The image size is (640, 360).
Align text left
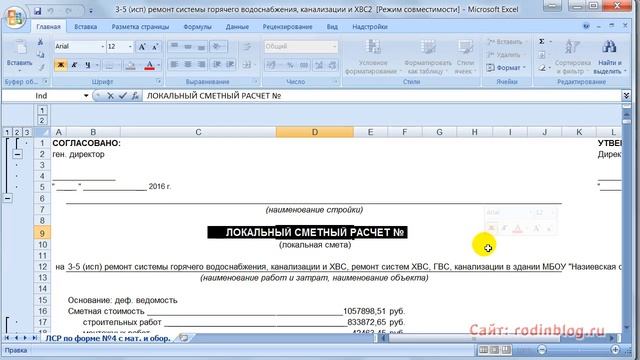174,64
